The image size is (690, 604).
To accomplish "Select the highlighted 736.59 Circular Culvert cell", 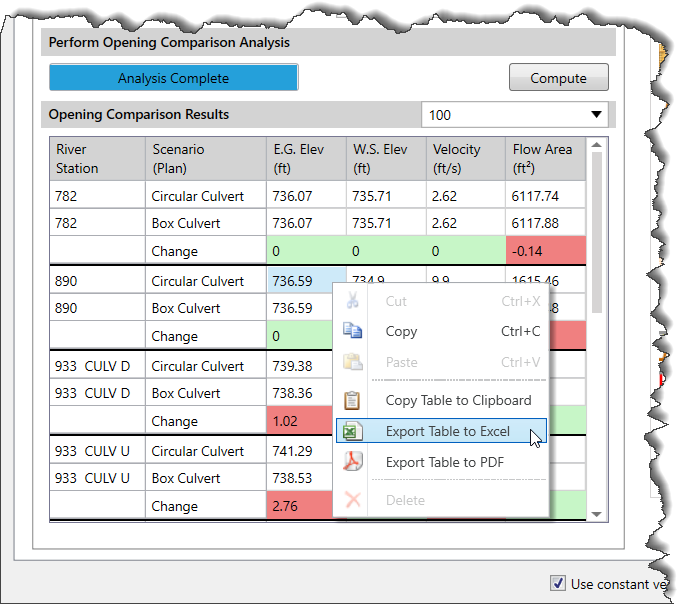I will tap(306, 281).
